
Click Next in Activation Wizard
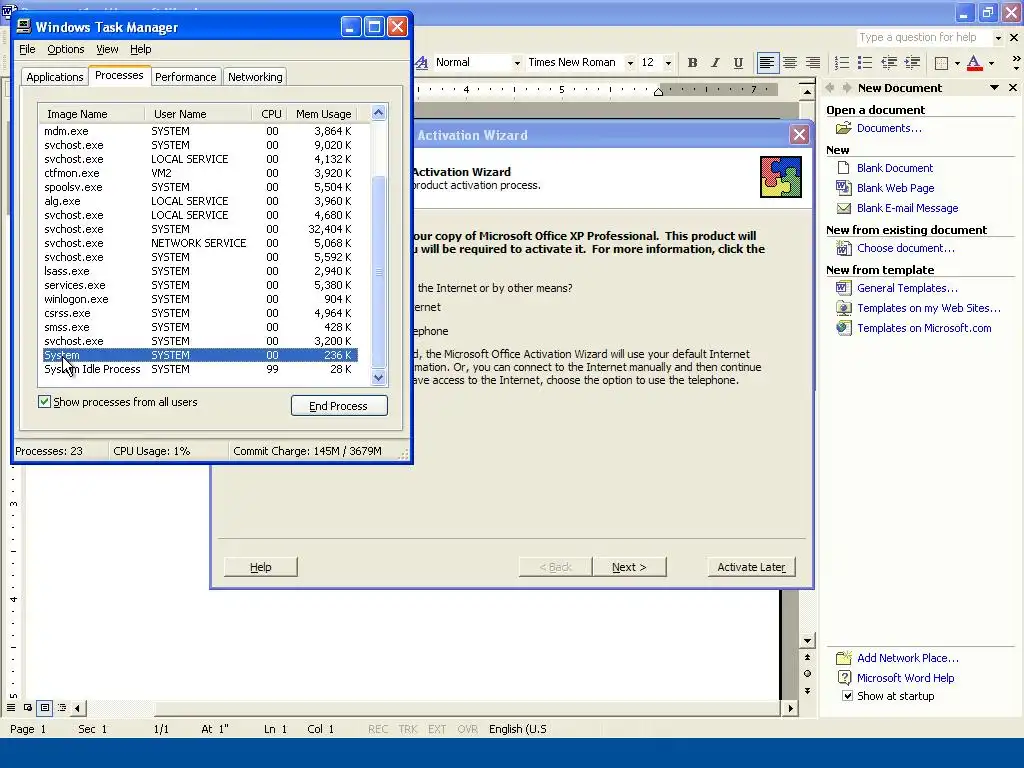click(630, 567)
